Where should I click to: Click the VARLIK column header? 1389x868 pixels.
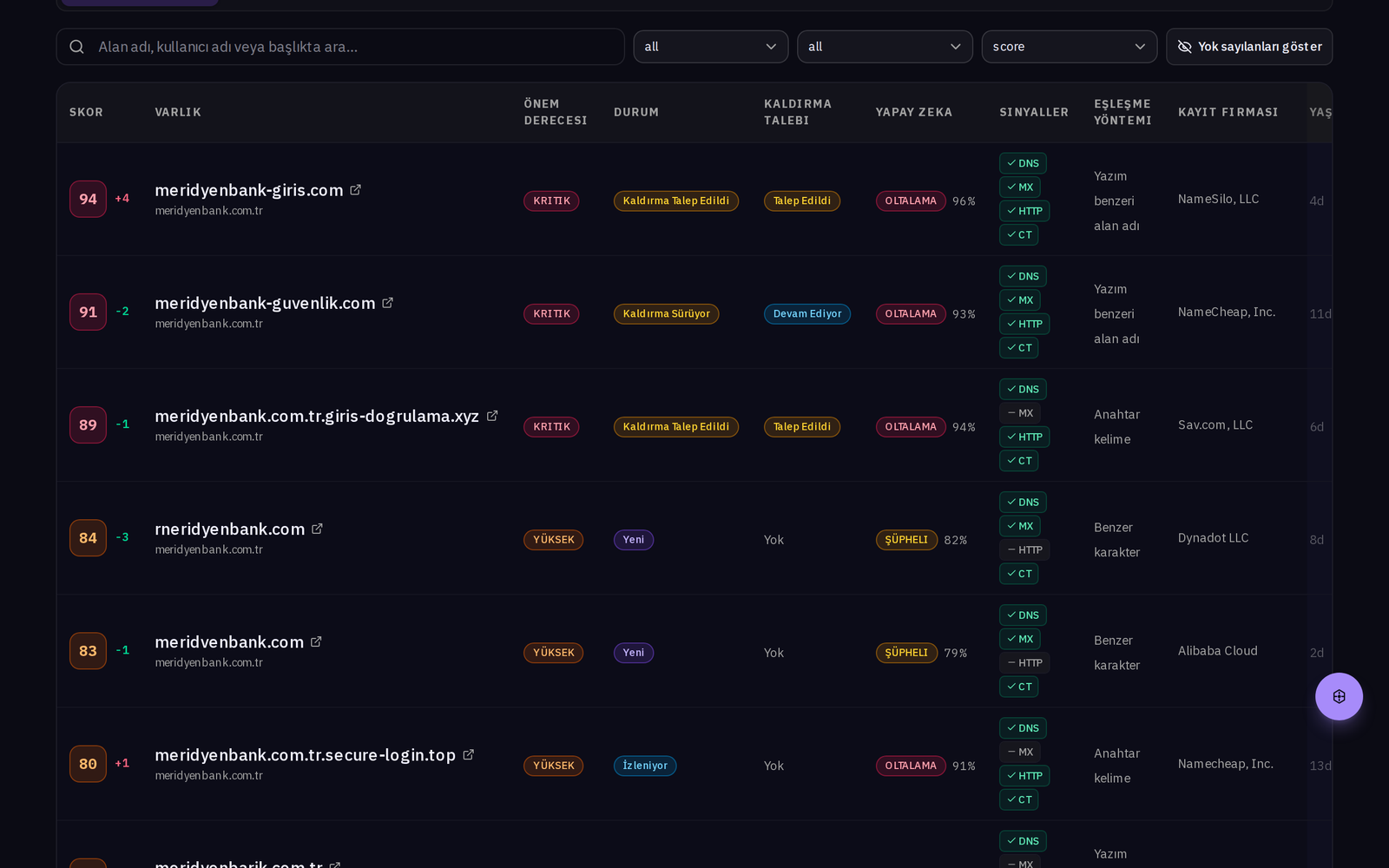[x=178, y=112]
